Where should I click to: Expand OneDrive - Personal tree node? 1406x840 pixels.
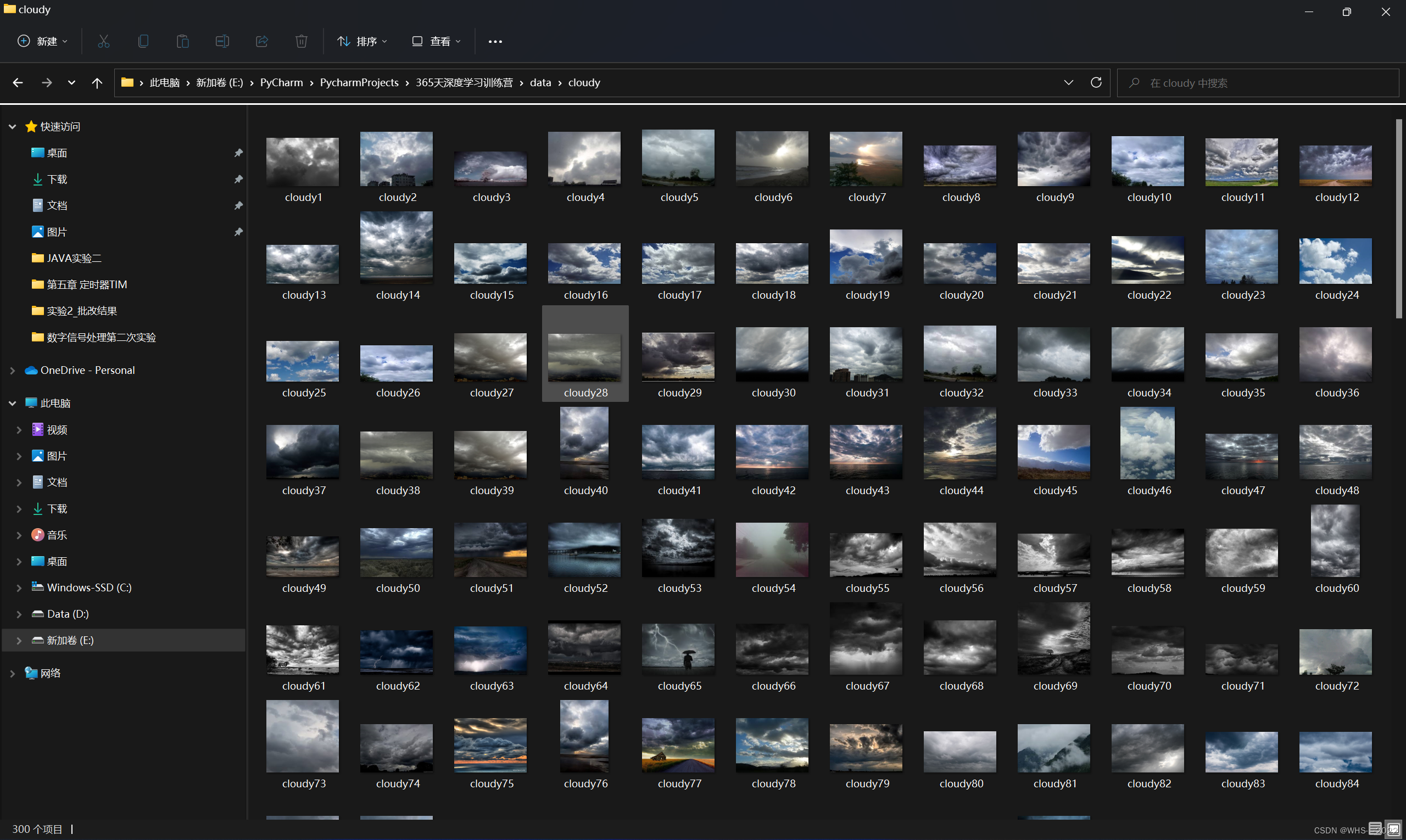point(13,370)
